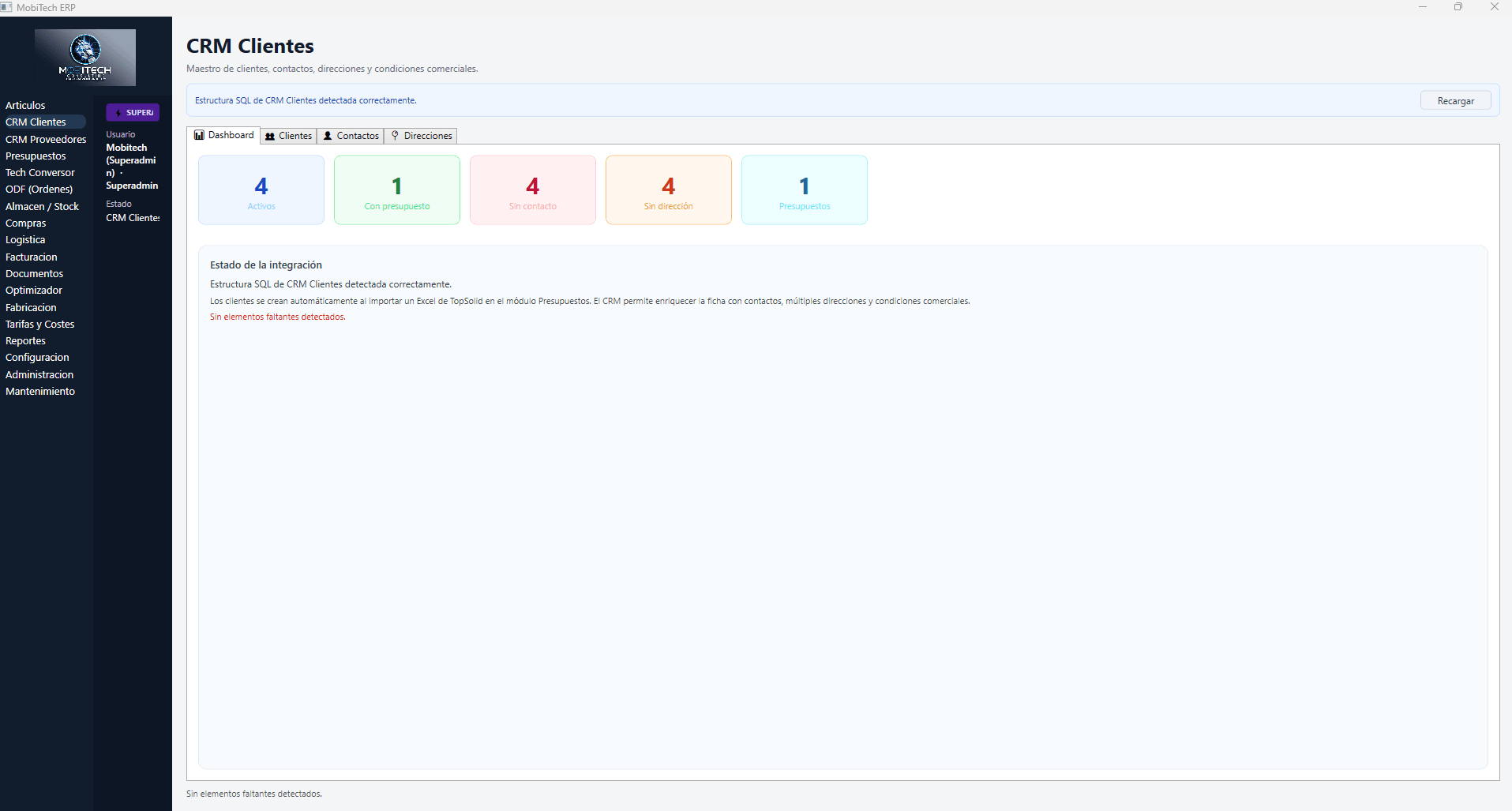Select the people icon on the Clientes tab

pos(272,136)
